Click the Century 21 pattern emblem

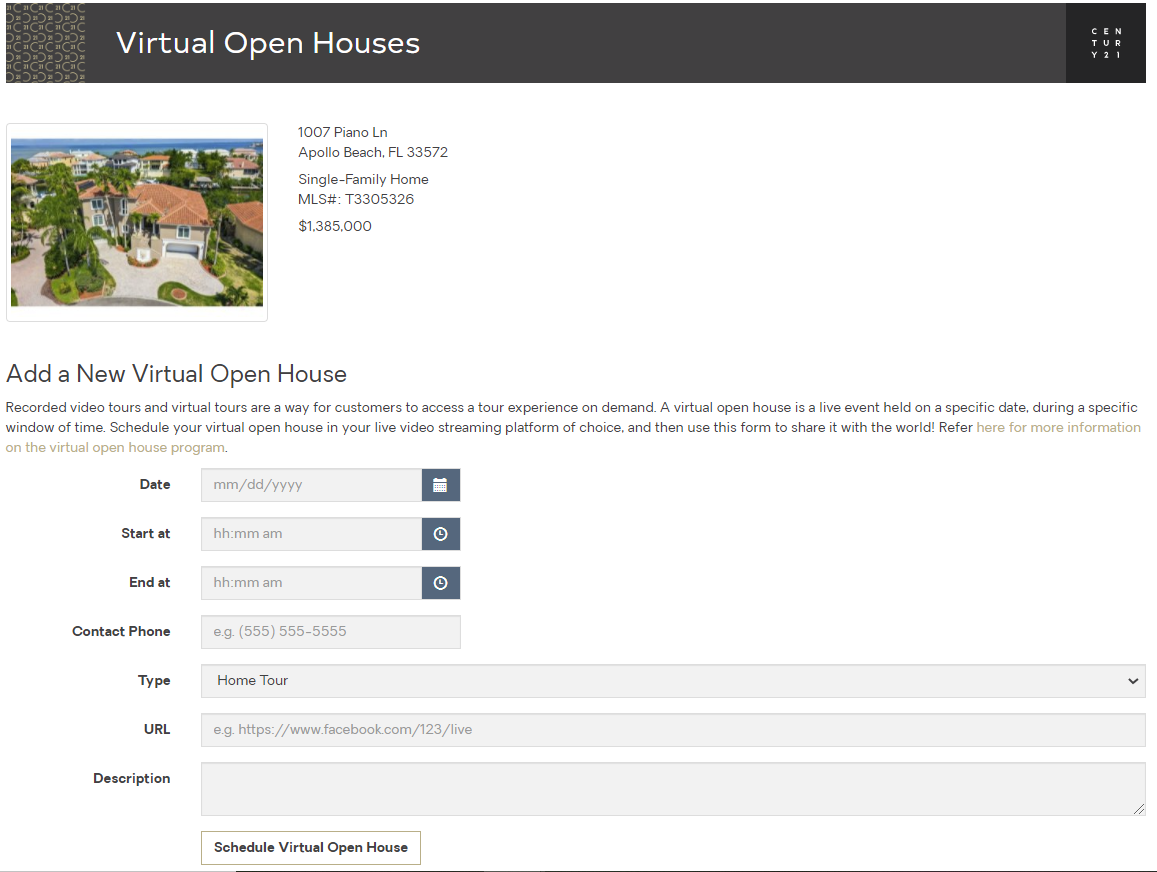(x=46, y=43)
